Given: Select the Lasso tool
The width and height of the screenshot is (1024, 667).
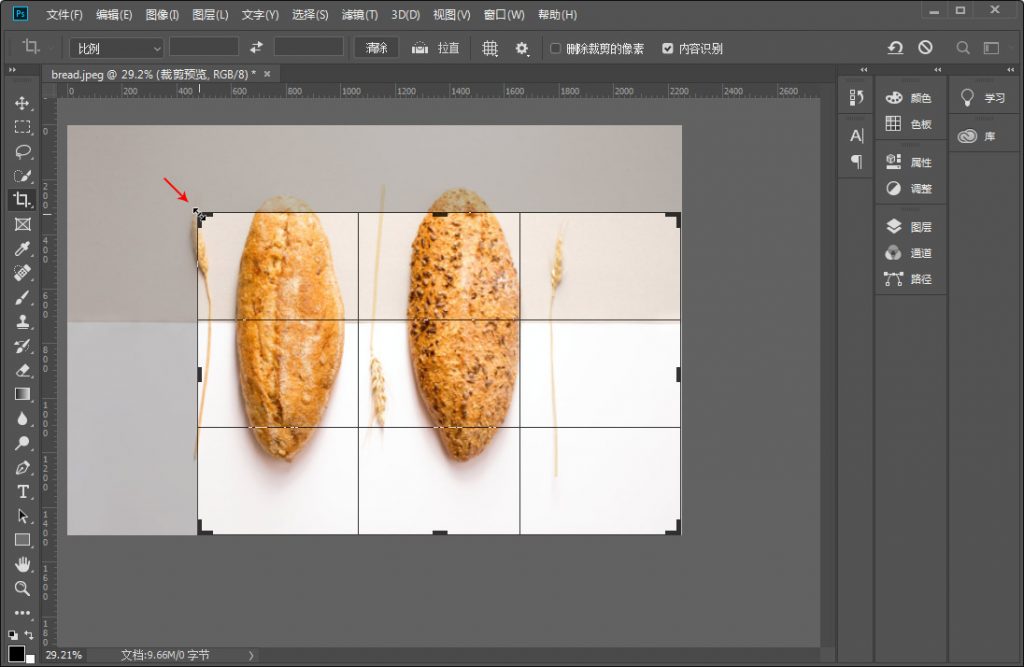Looking at the screenshot, I should point(22,152).
